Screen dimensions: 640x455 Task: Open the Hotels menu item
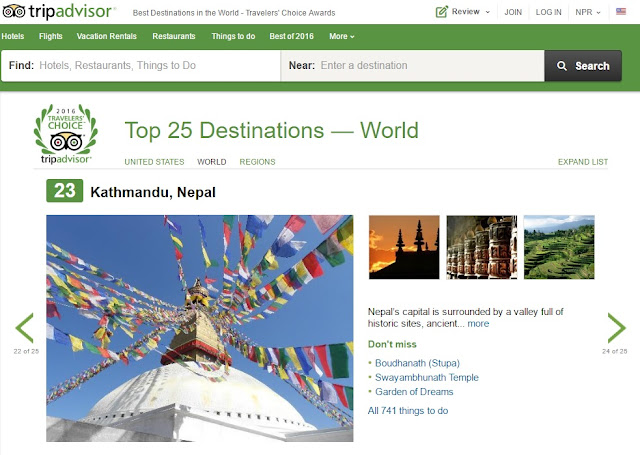[13, 36]
